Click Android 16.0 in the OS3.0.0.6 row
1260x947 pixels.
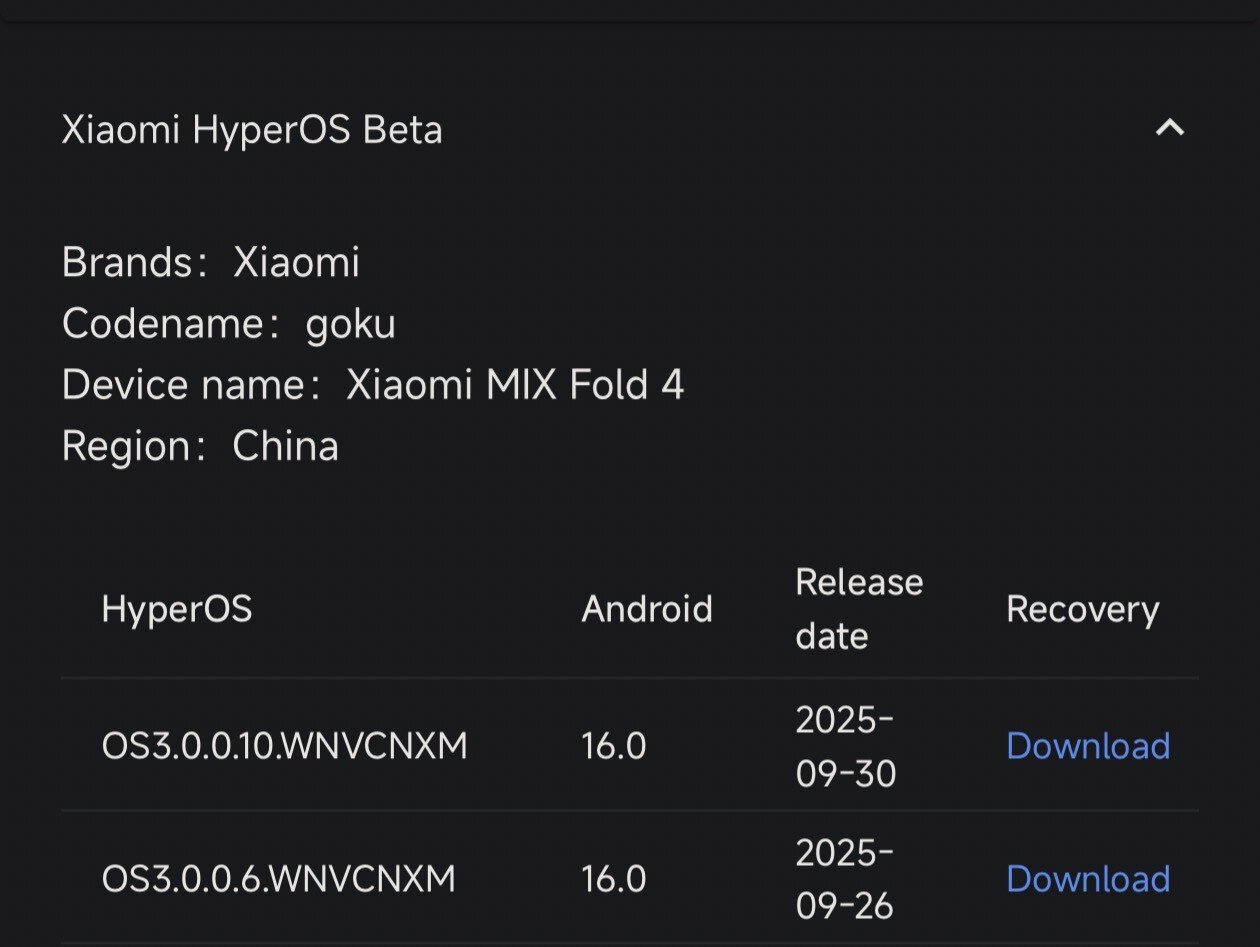[613, 880]
